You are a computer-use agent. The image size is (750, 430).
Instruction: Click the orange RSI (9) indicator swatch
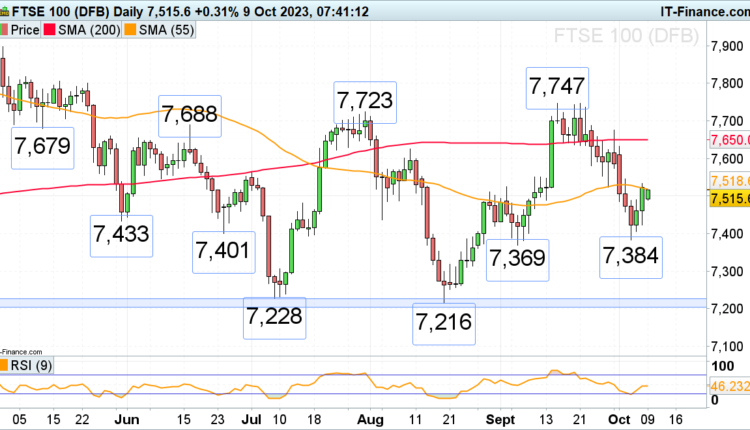coord(5,366)
